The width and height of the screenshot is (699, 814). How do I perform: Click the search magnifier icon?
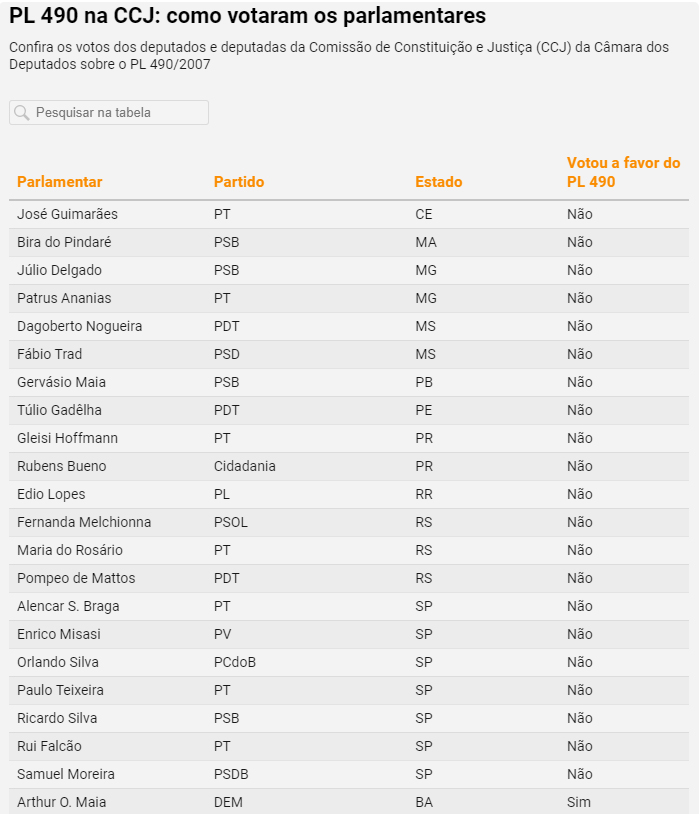tap(21, 113)
